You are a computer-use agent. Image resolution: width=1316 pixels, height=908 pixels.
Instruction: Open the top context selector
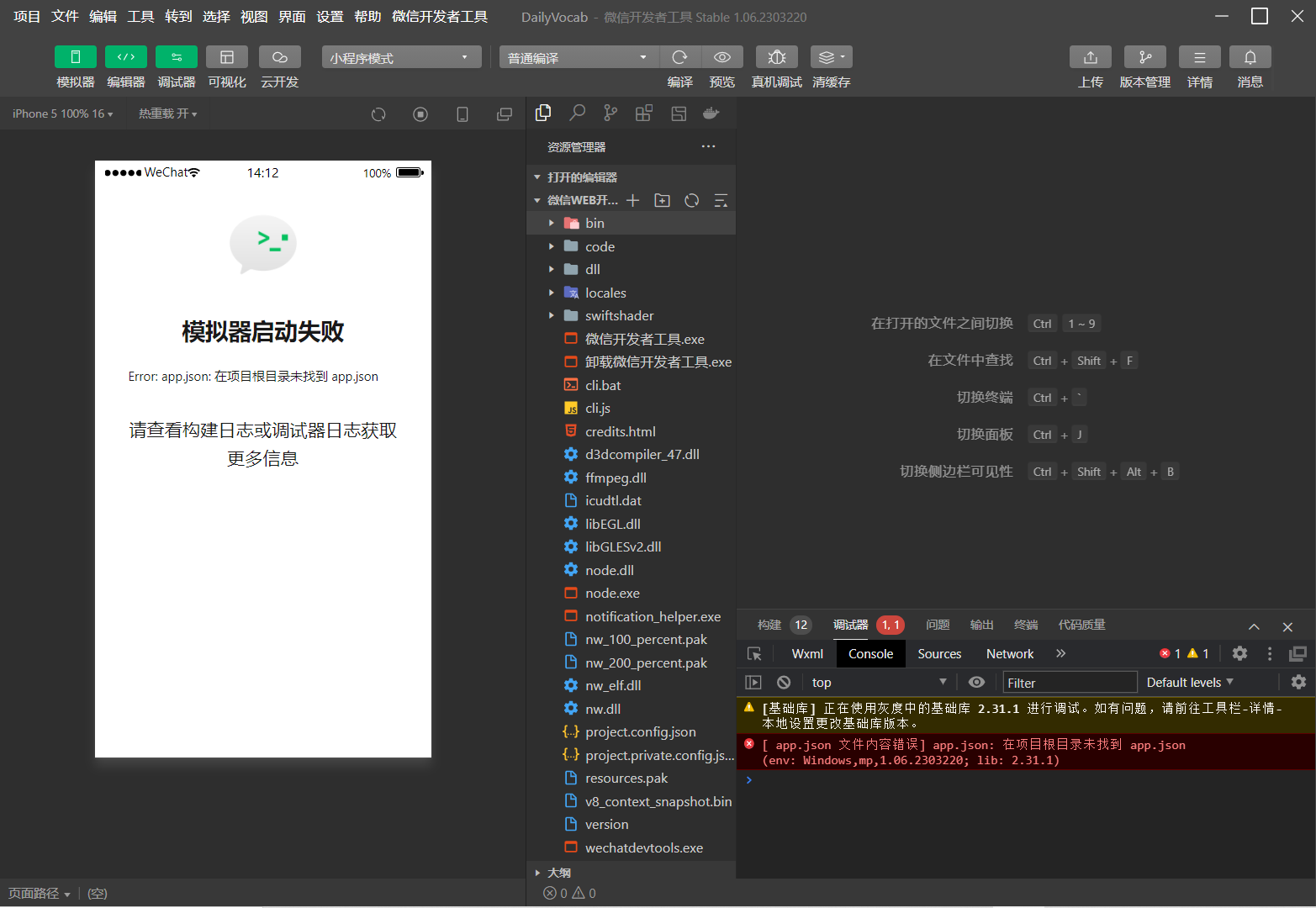coord(880,682)
